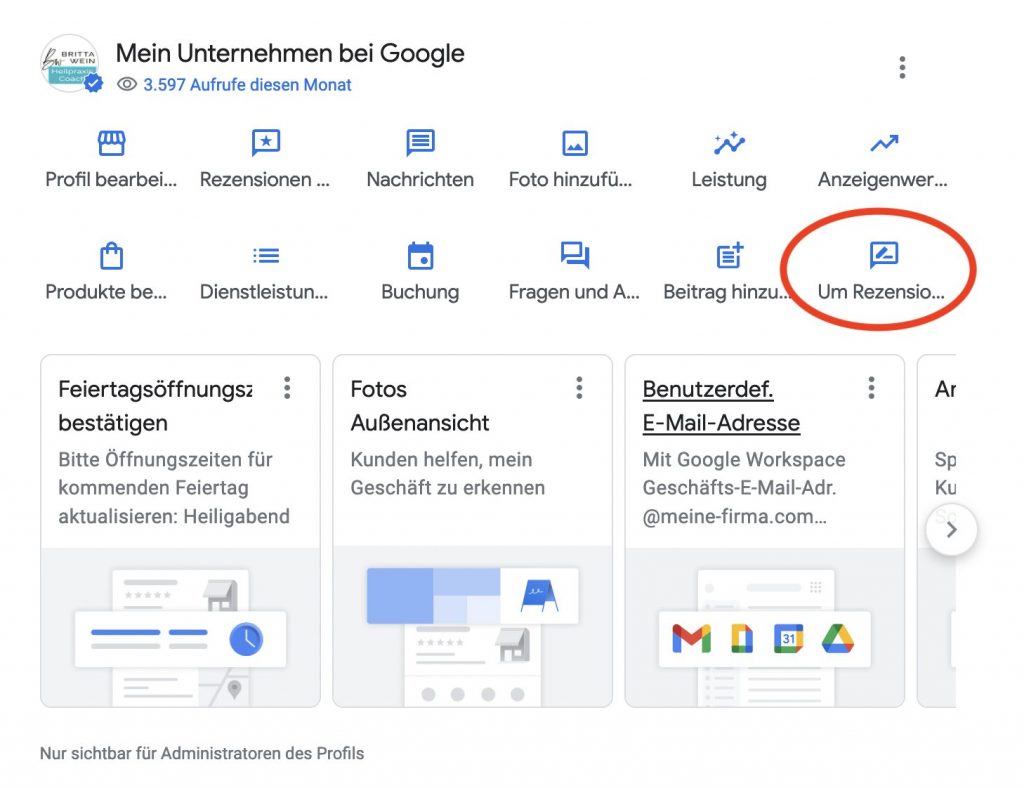Open Dienstleistungen list icon

[x=266, y=255]
